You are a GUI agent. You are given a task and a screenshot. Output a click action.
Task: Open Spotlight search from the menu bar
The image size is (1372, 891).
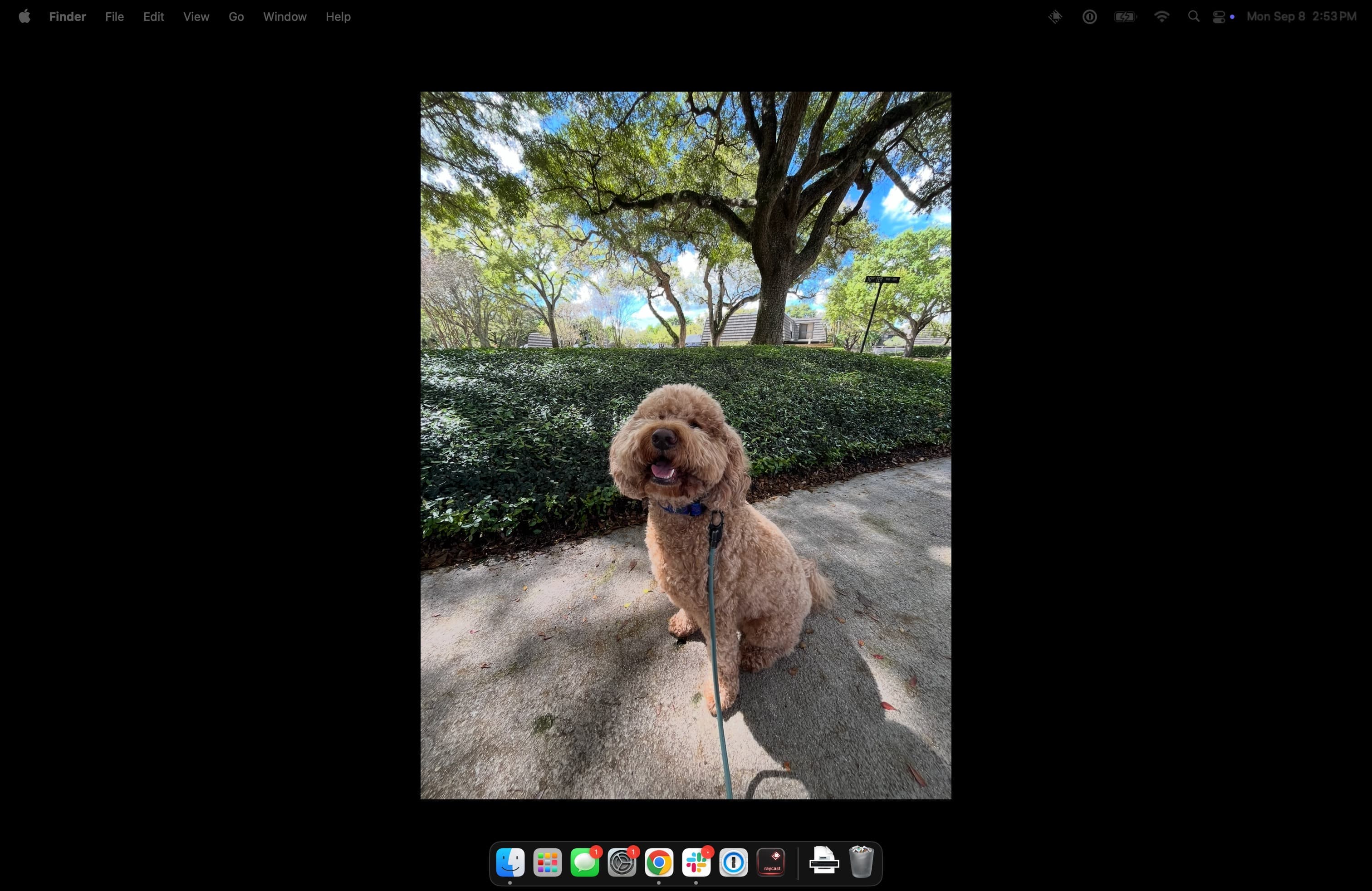point(1193,16)
